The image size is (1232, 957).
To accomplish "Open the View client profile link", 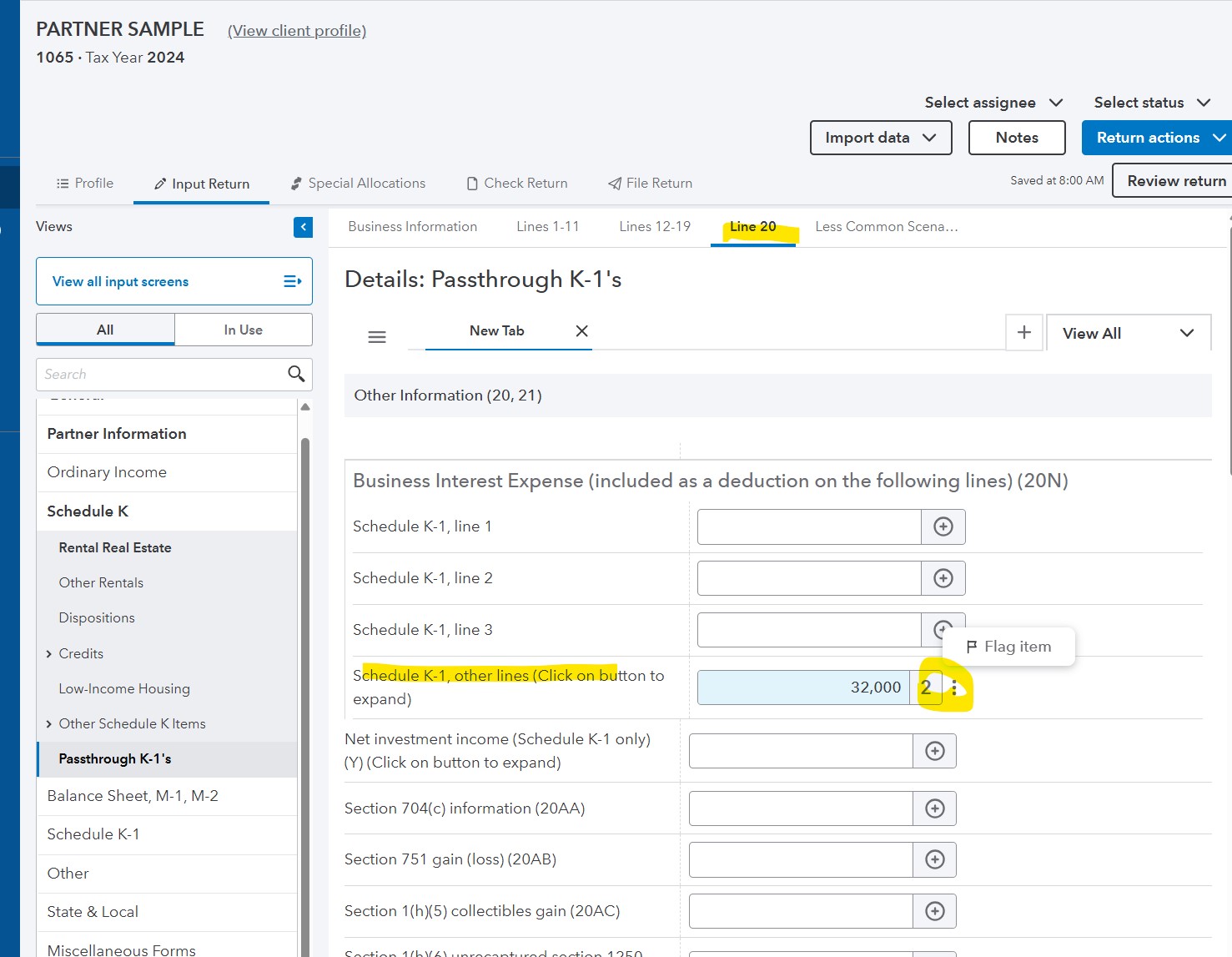I will point(296,30).
